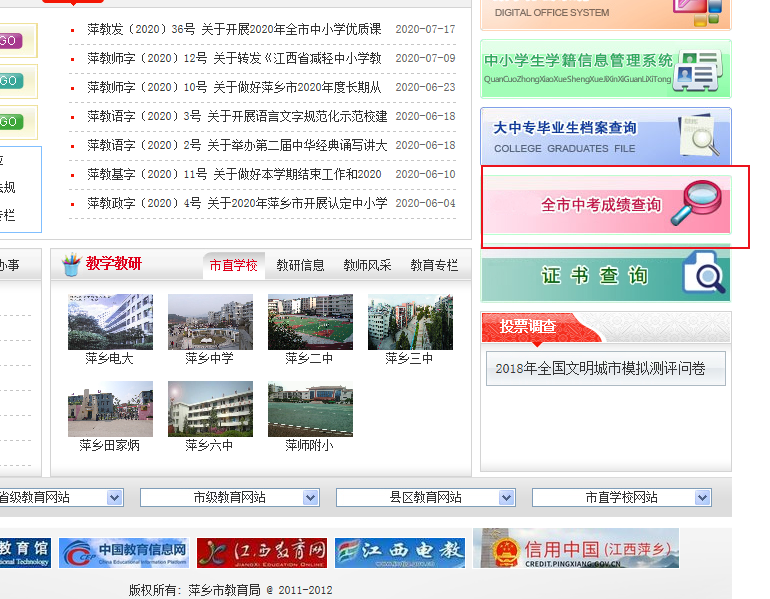Open the 萍乡中学 school photo
Screen dimensions: 770x599
[x=210, y=322]
